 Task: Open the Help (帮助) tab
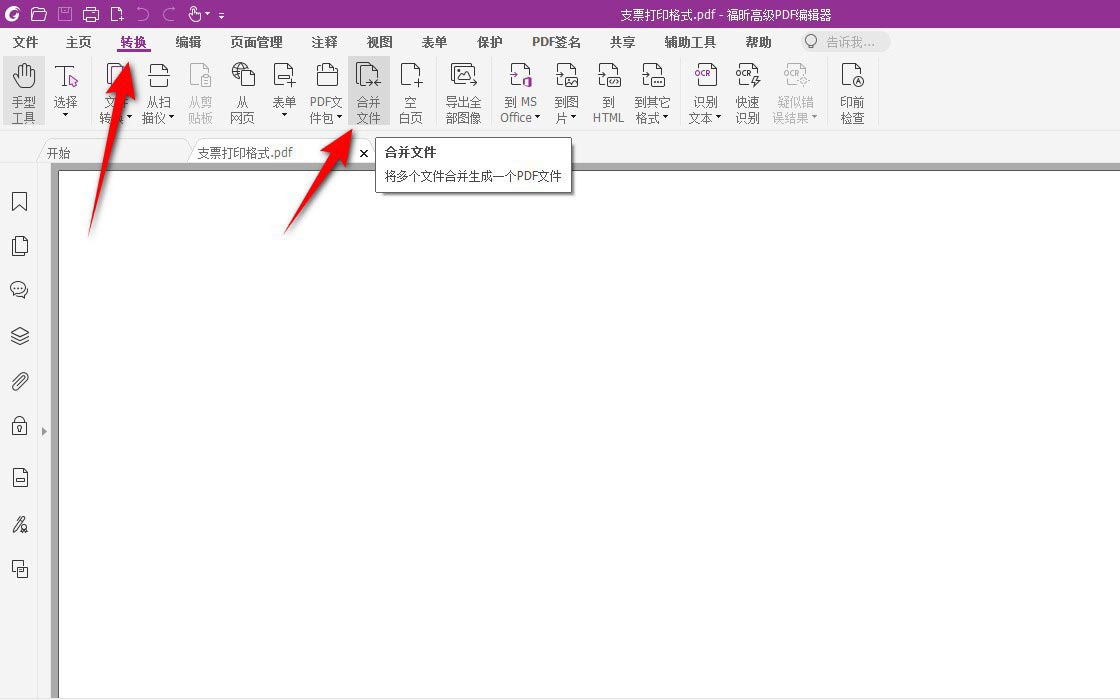[759, 42]
